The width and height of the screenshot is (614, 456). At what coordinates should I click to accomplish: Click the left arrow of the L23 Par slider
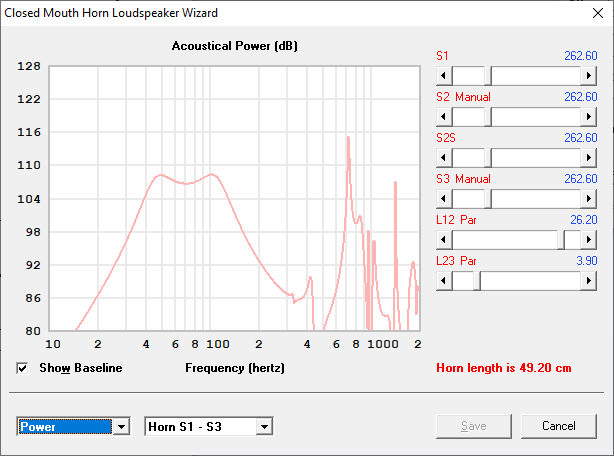[444, 281]
